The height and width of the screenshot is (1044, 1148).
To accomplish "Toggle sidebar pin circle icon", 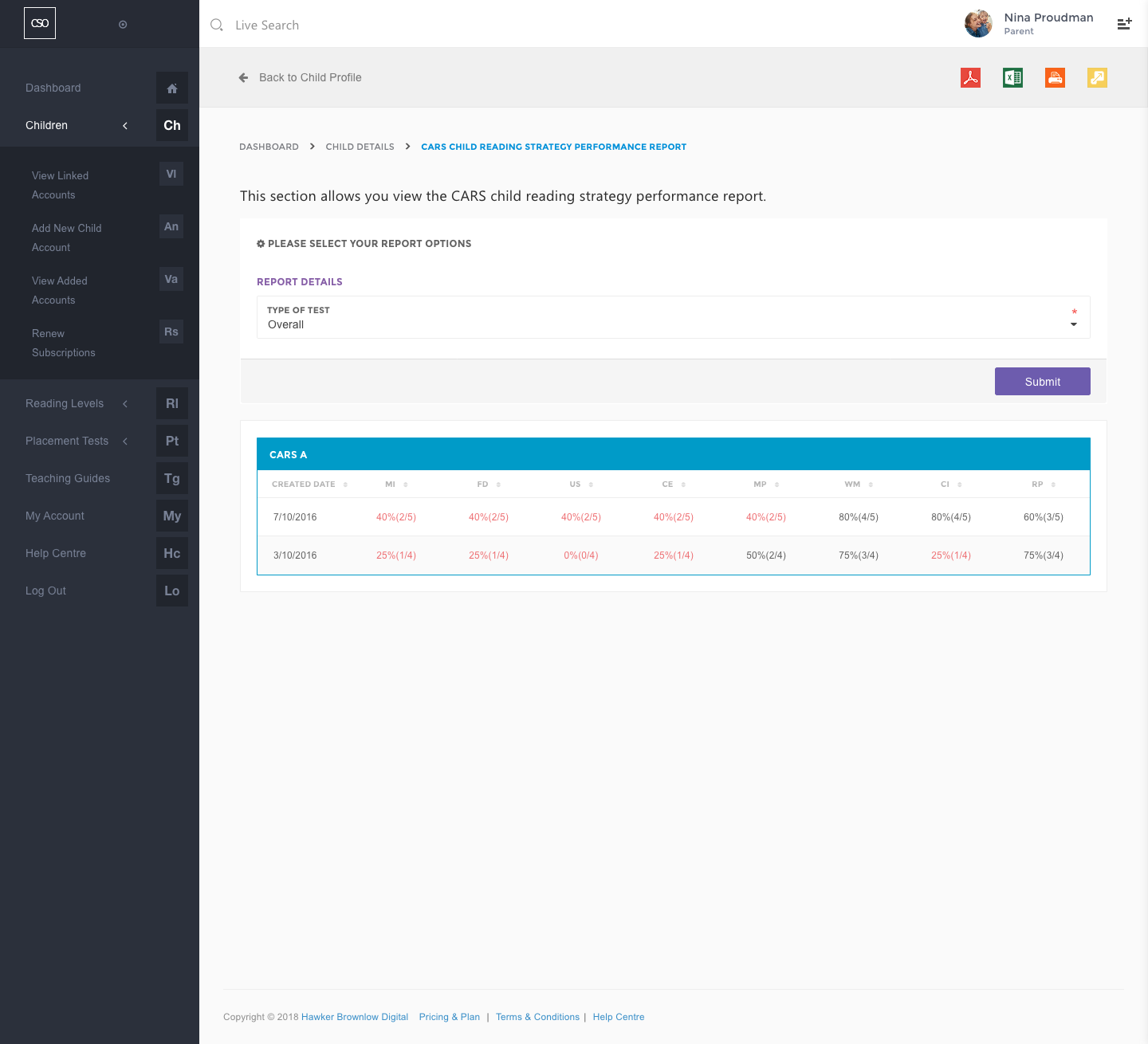I will (x=123, y=25).
